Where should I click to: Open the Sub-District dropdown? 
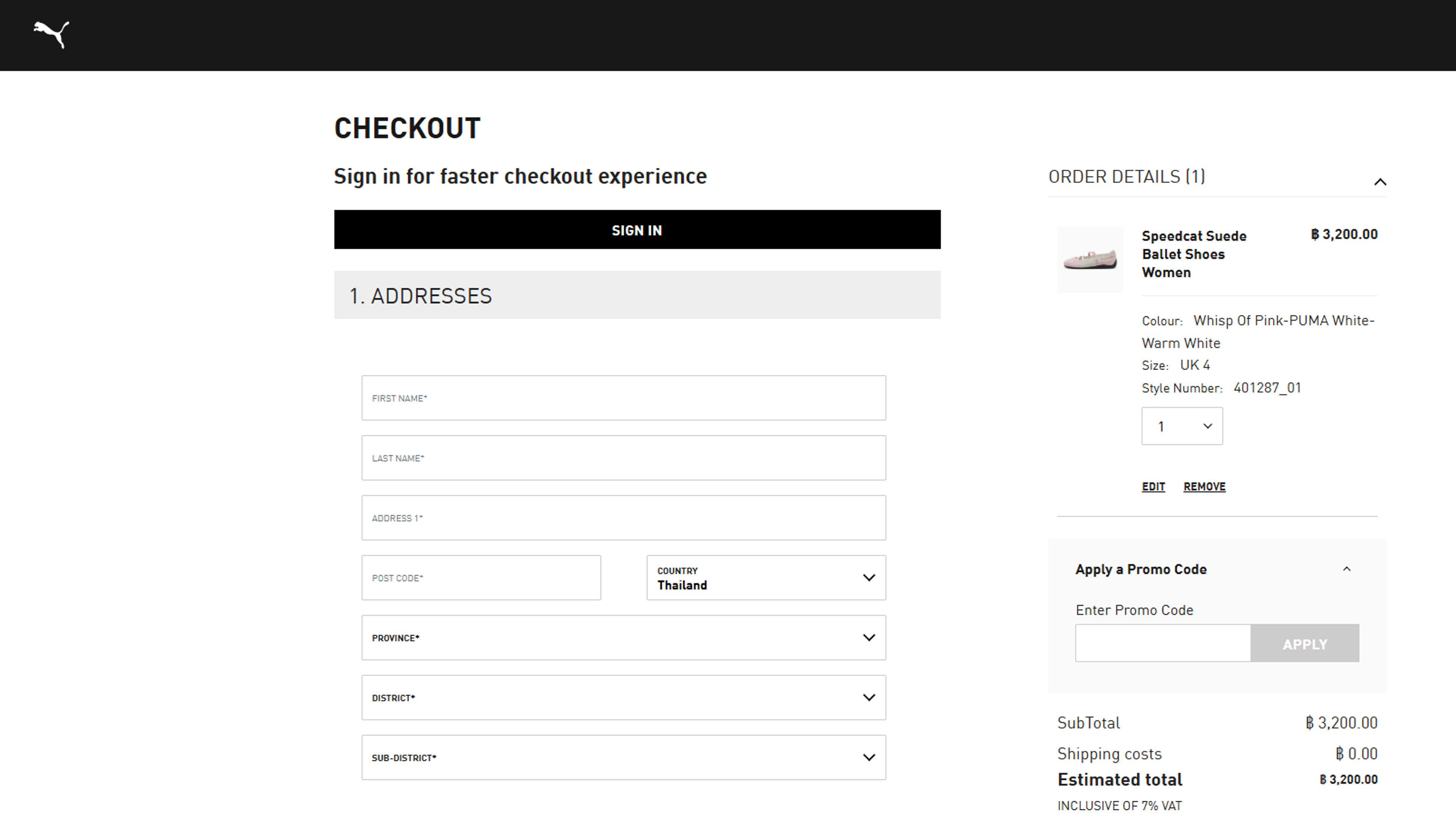623,757
